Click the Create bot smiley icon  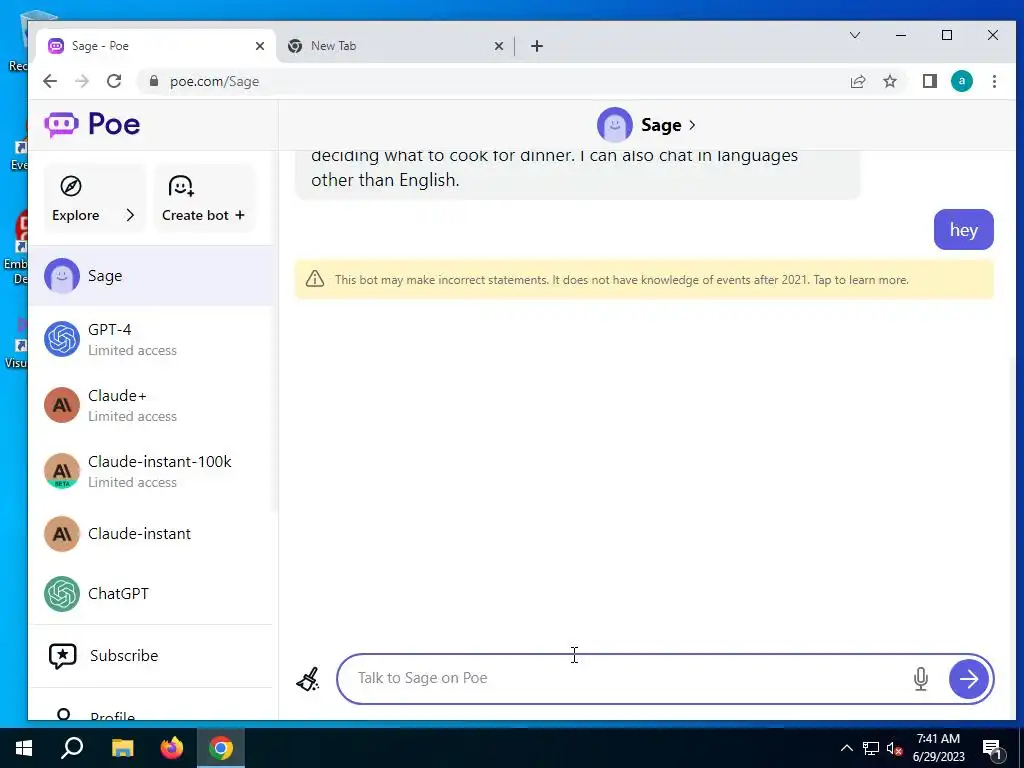pos(181,186)
